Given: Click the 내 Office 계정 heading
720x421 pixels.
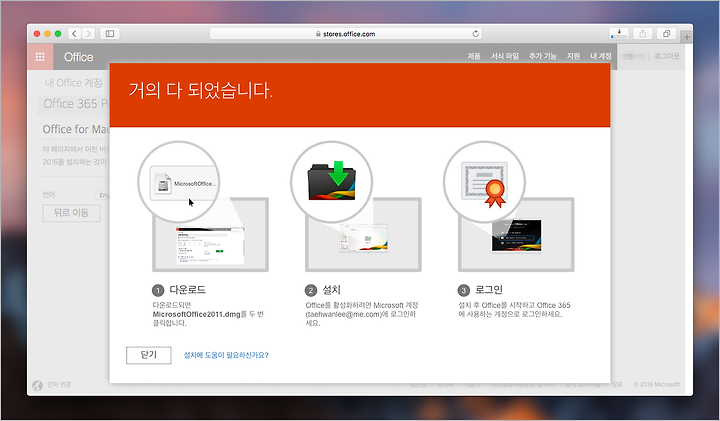Looking at the screenshot, I should click(73, 83).
